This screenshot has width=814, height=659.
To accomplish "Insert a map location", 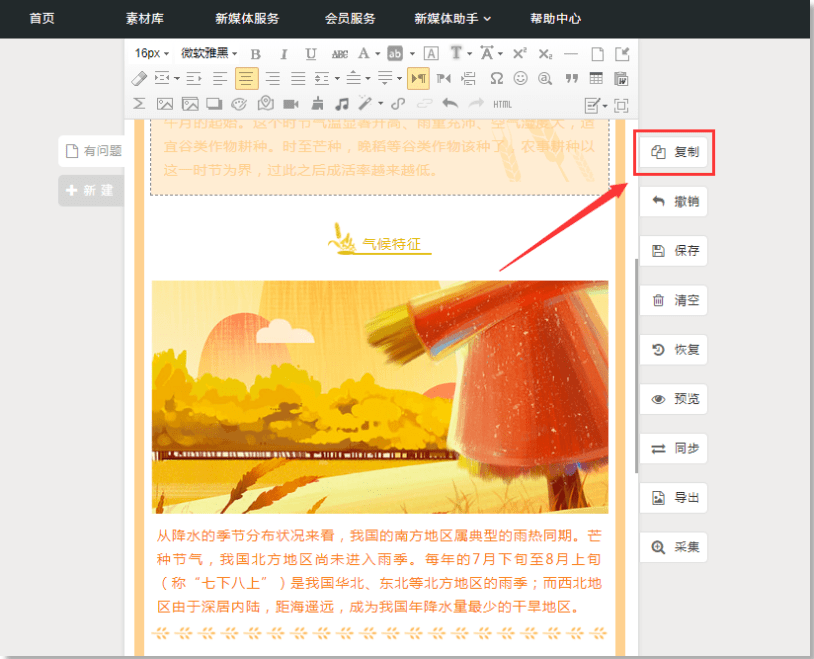I will click(265, 103).
